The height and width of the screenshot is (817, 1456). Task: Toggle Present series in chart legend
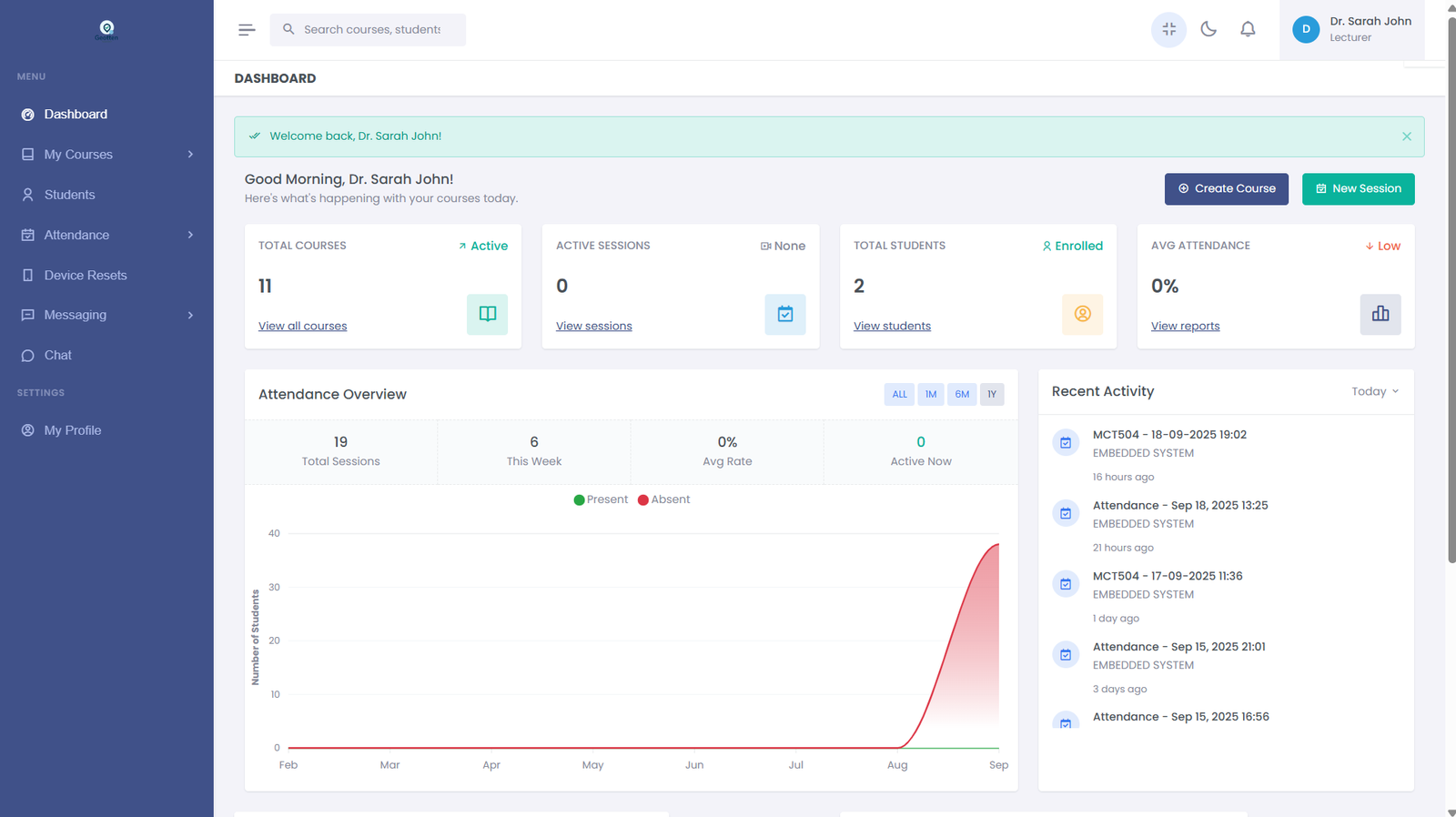(x=601, y=499)
